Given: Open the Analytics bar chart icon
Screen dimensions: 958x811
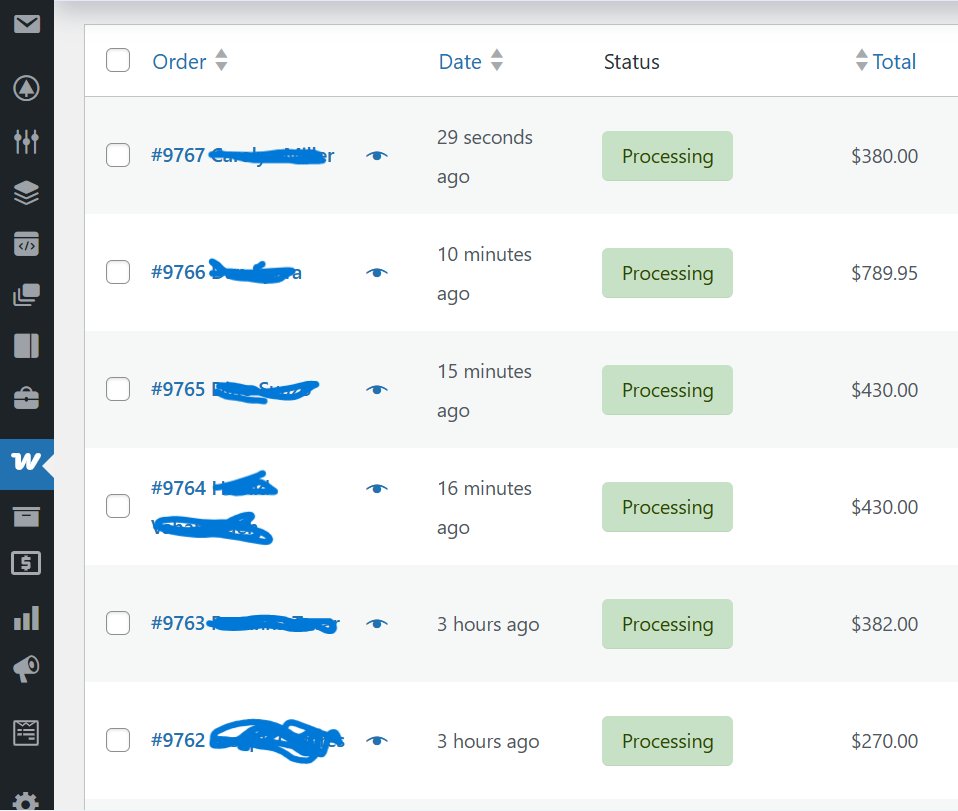Looking at the screenshot, I should click(x=27, y=619).
